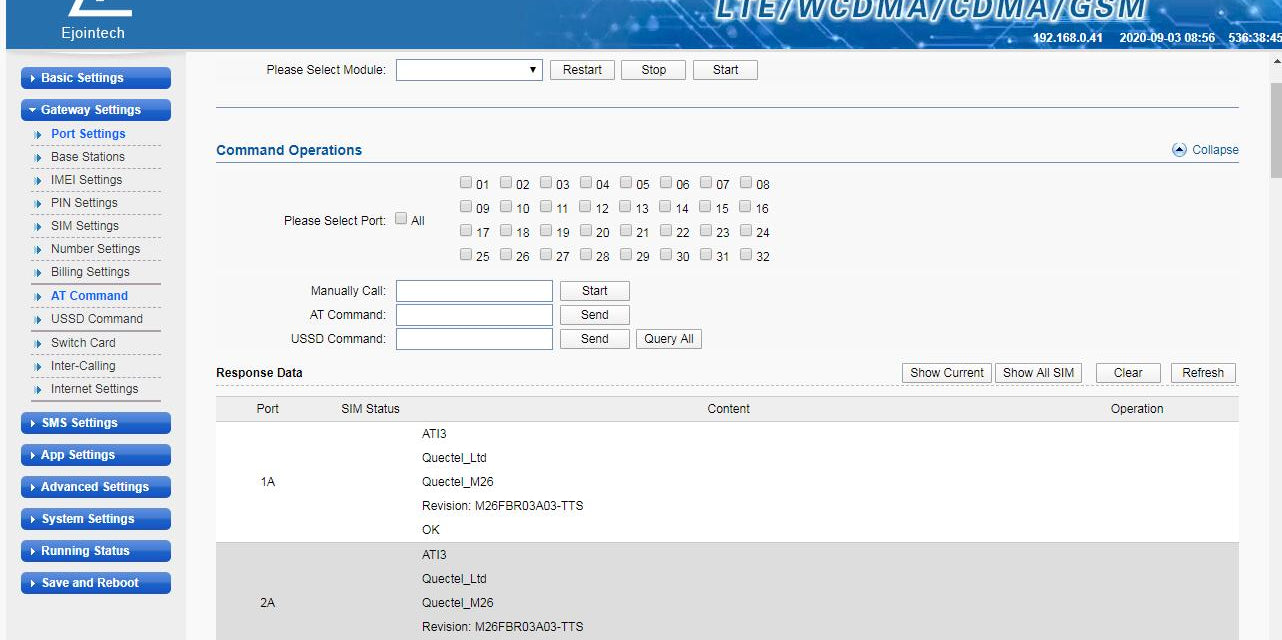Click the Show All SIM button

point(1038,373)
